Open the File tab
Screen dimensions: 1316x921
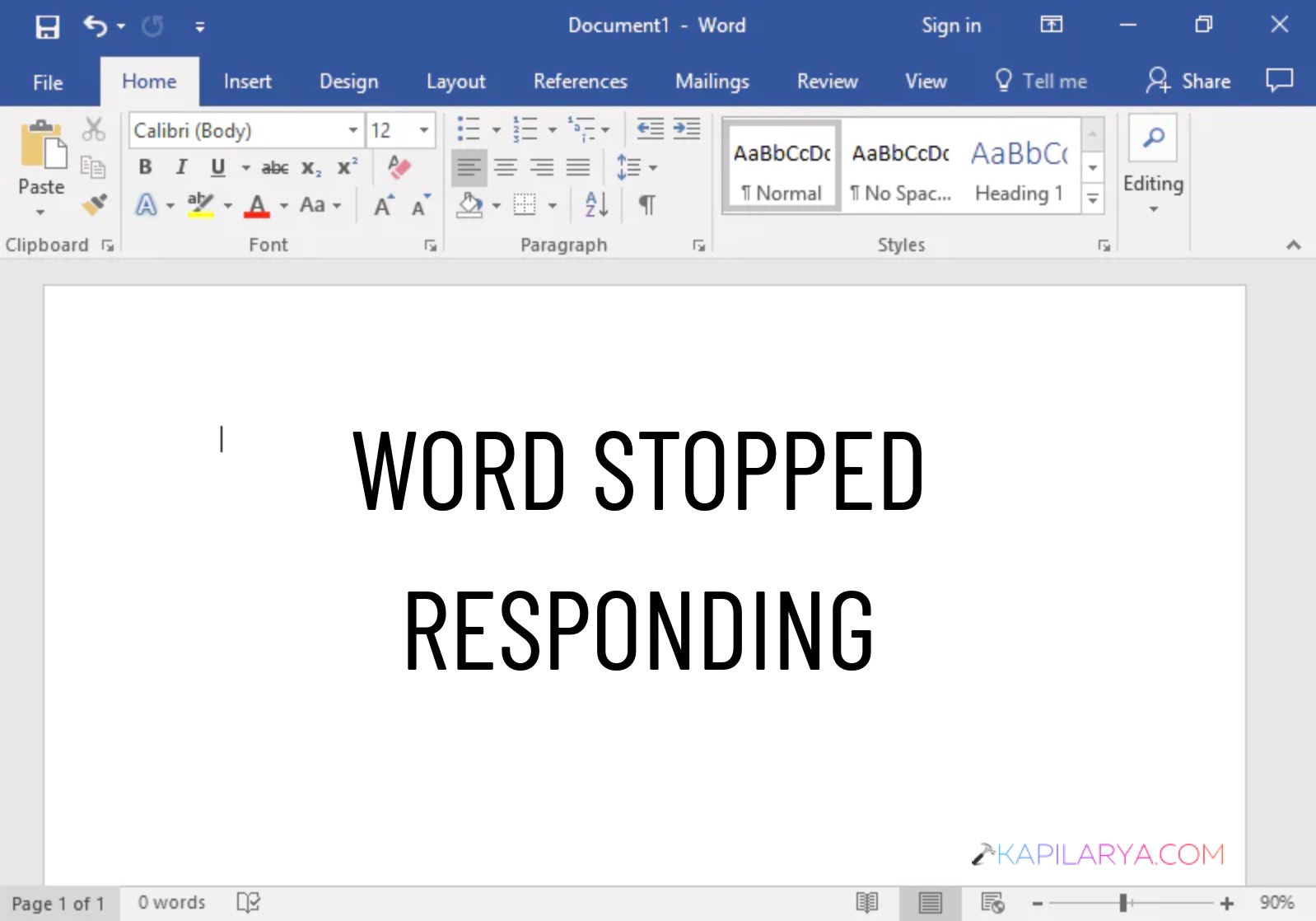pyautogui.click(x=48, y=82)
